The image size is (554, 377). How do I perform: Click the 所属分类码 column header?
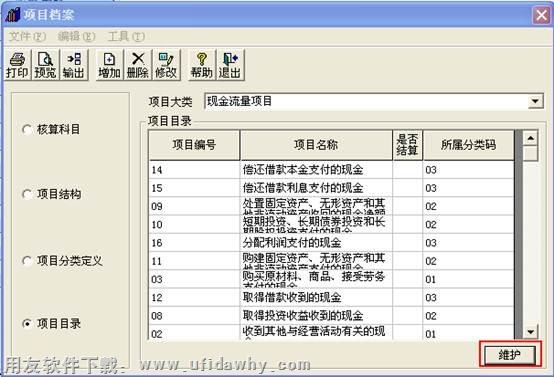468,145
